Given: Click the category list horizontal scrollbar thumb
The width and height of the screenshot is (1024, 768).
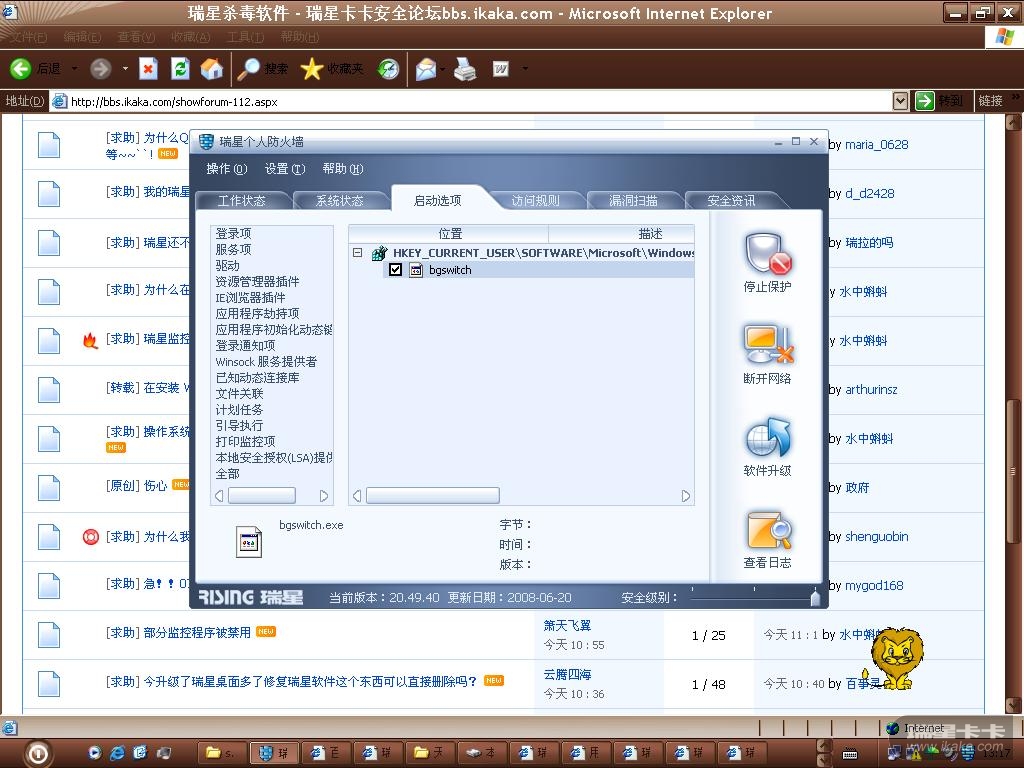Looking at the screenshot, I should click(262, 496).
